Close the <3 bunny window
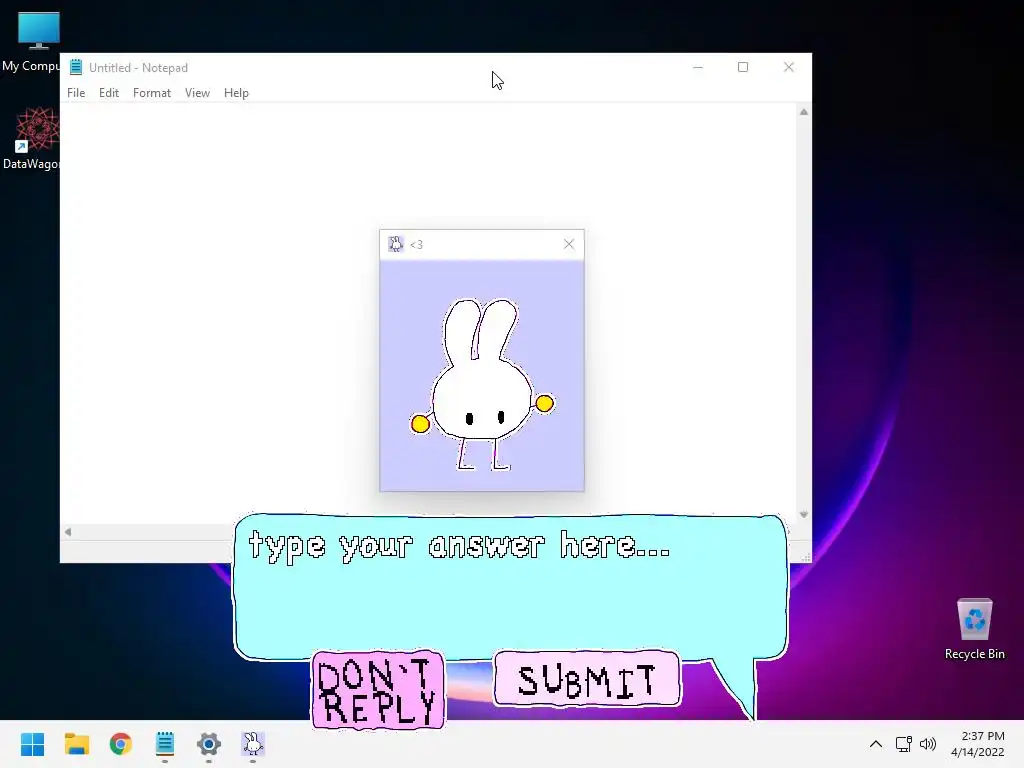The image size is (1024, 768). 569,244
